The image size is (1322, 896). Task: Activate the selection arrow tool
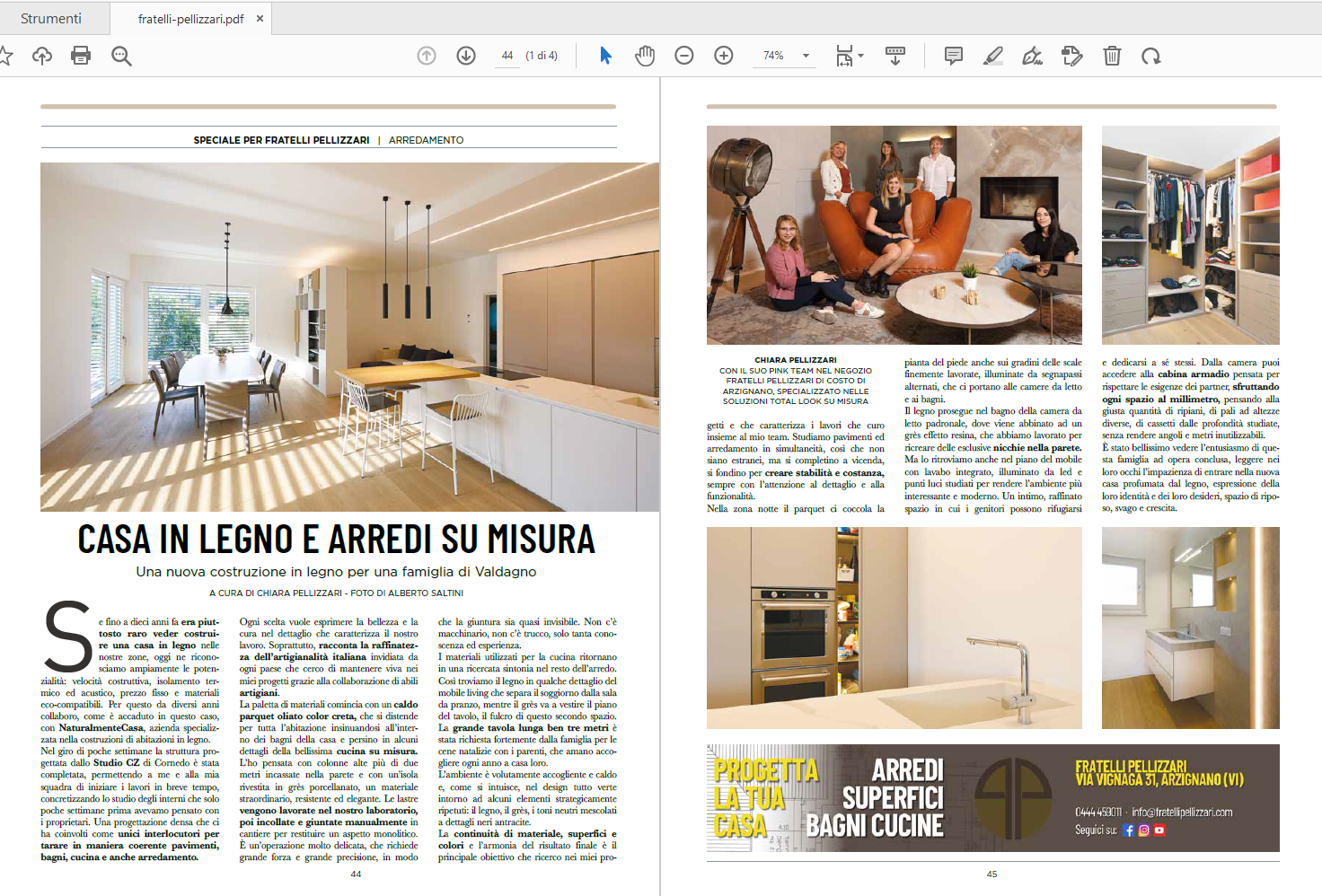point(605,56)
